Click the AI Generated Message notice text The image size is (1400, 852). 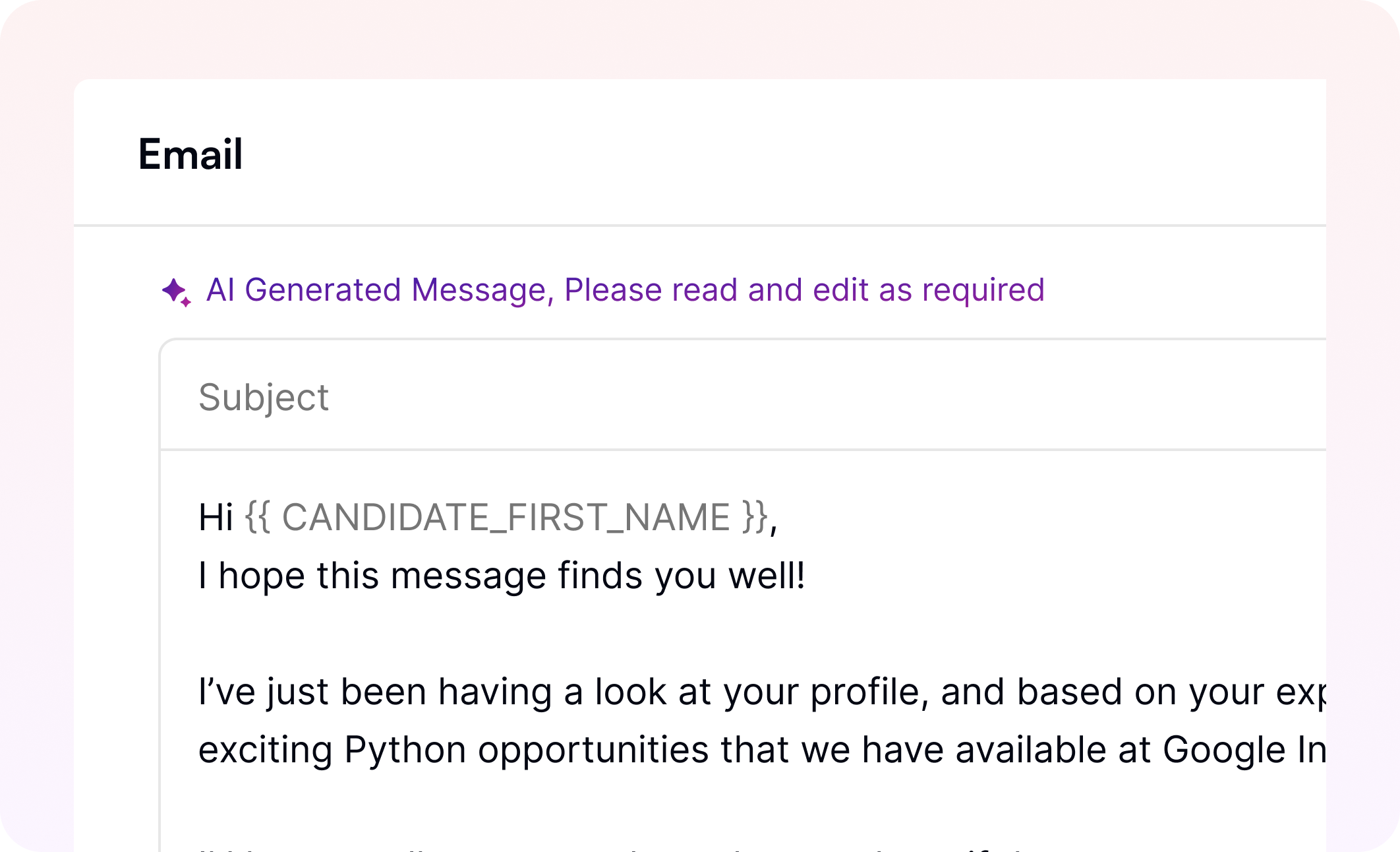coord(625,290)
